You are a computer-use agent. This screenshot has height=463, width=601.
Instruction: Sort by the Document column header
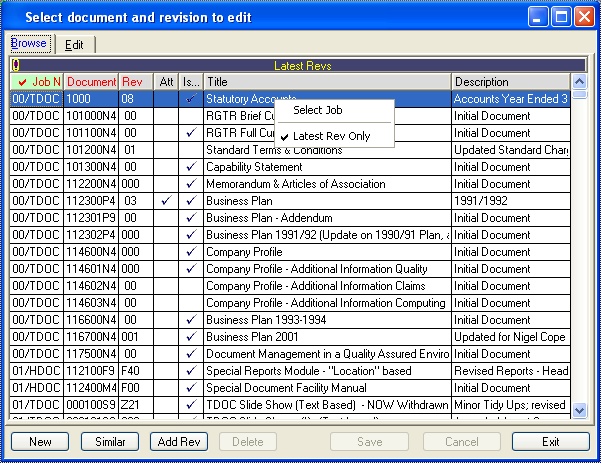91,82
